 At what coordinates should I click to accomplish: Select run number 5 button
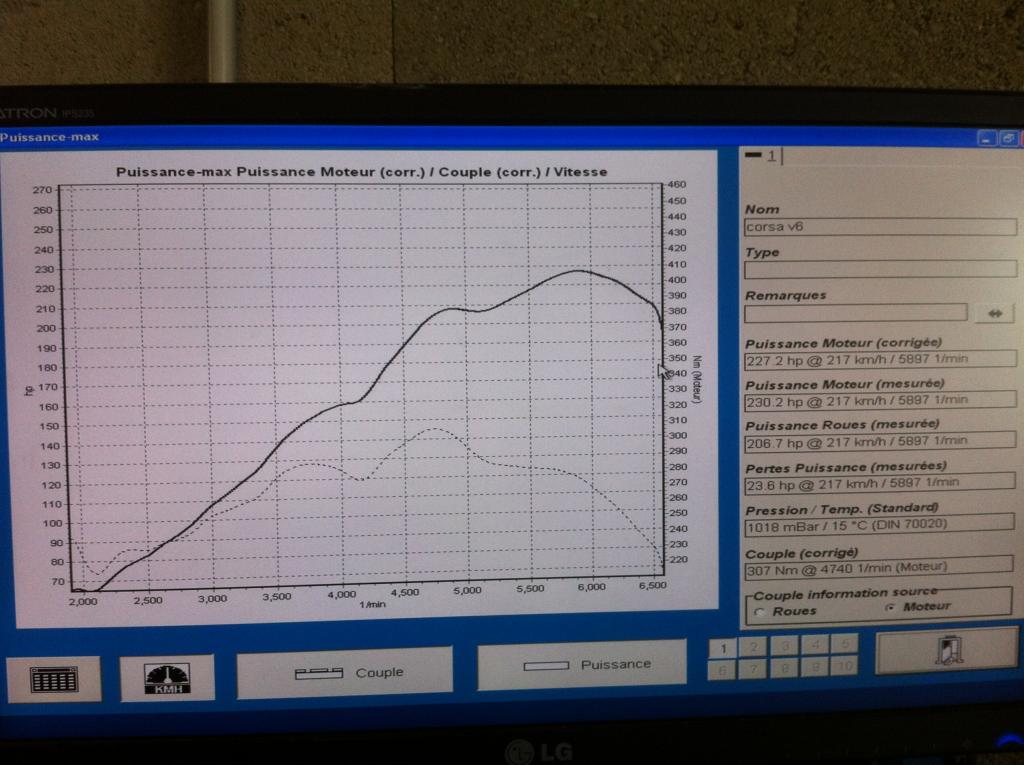[x=844, y=644]
